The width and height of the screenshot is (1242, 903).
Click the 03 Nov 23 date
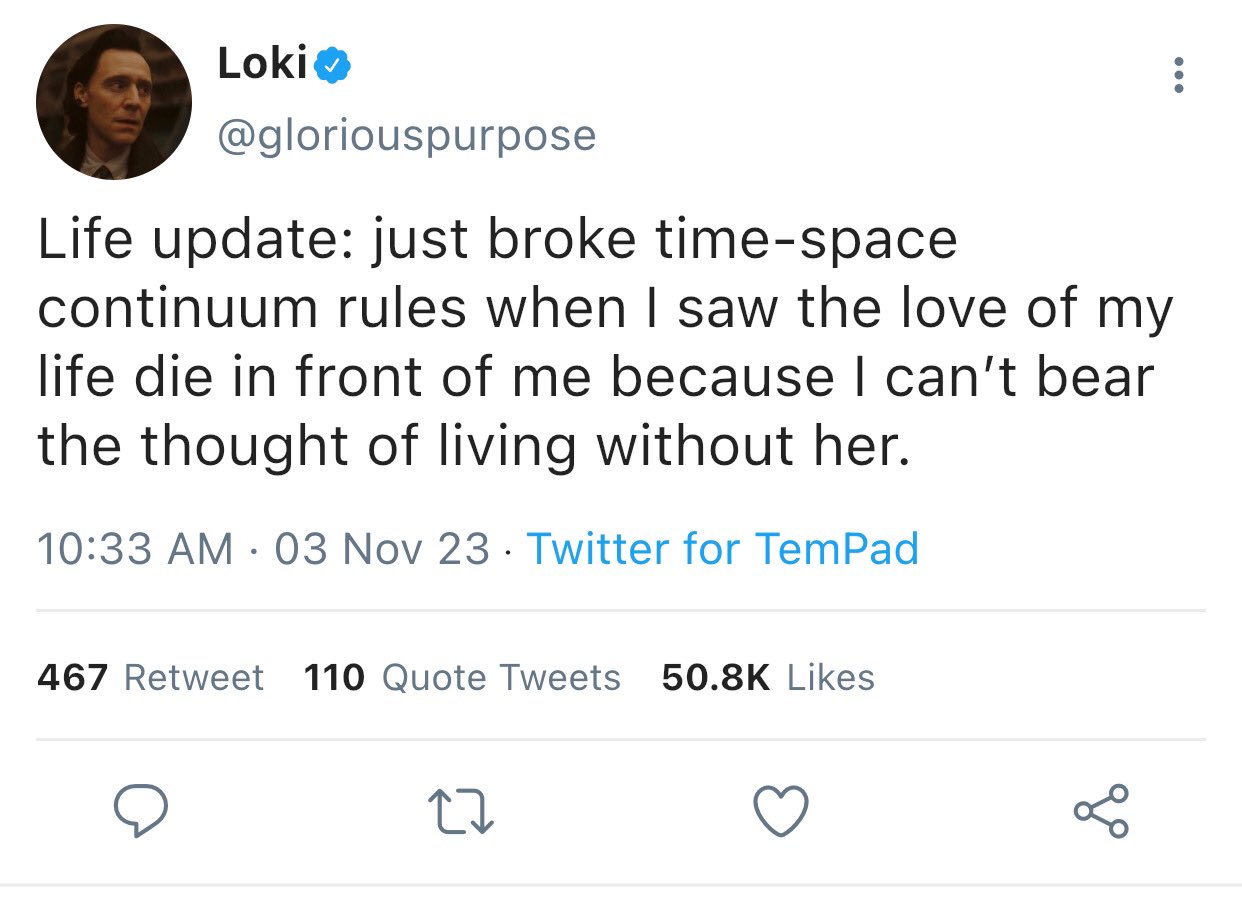click(x=381, y=548)
